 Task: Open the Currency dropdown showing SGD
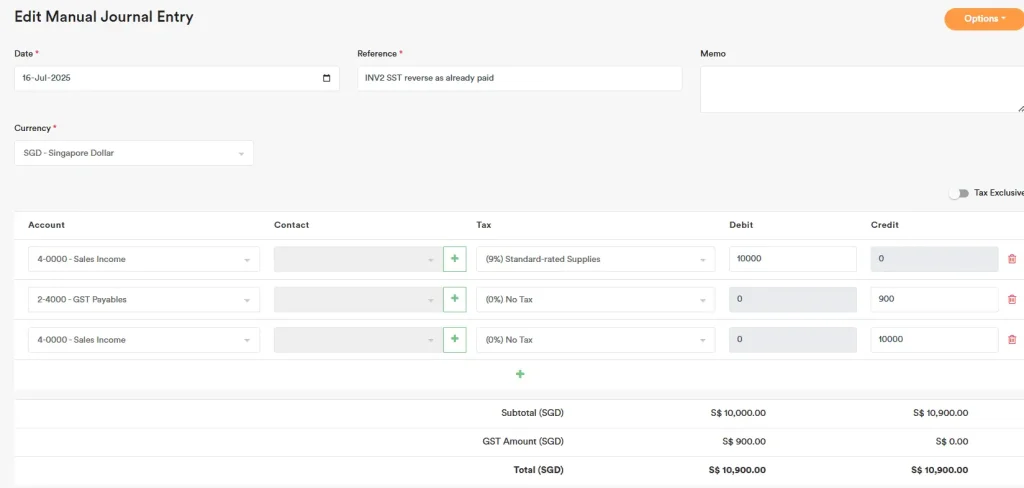pyautogui.click(x=134, y=153)
